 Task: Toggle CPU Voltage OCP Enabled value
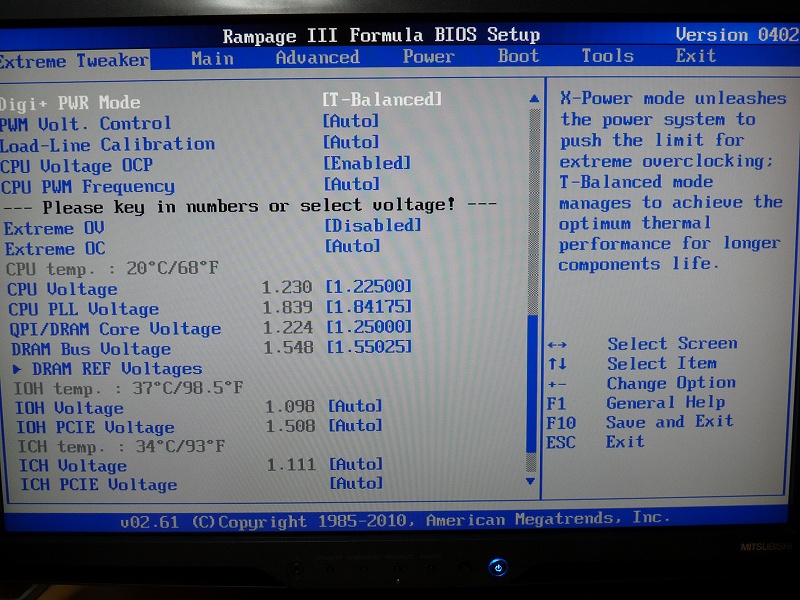click(367, 163)
